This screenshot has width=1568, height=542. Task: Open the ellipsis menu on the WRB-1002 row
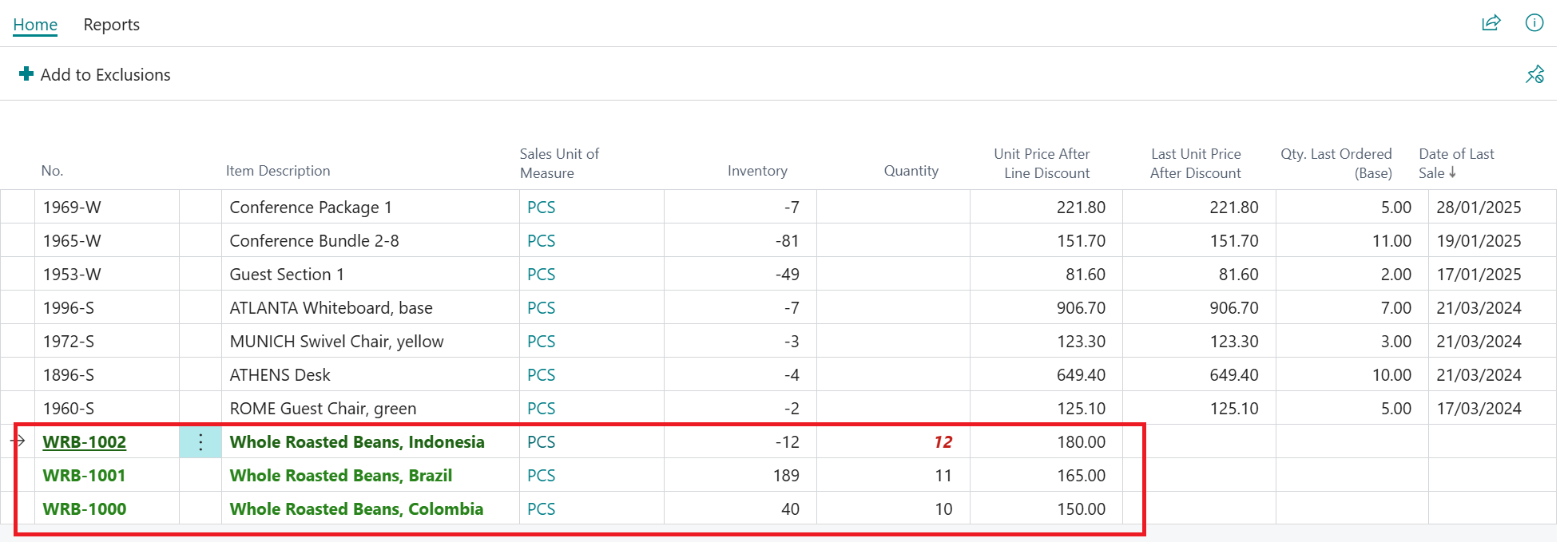tap(200, 441)
